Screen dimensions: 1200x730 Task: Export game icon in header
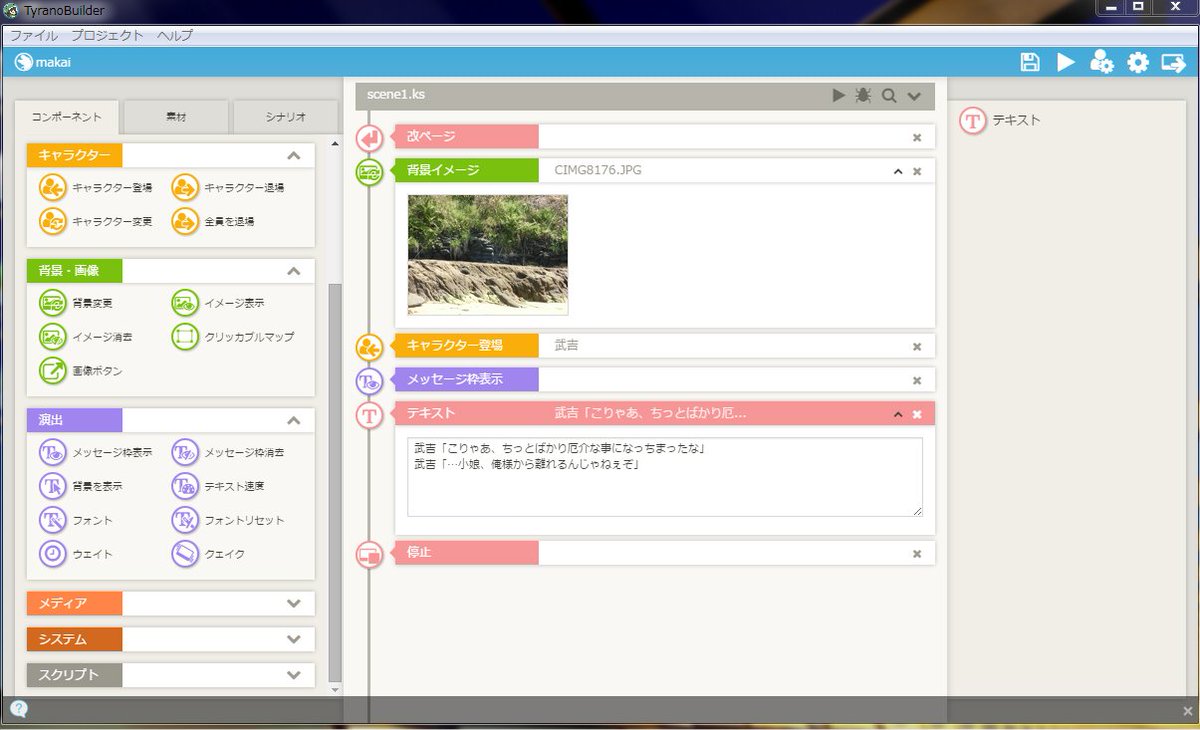[x=1174, y=62]
